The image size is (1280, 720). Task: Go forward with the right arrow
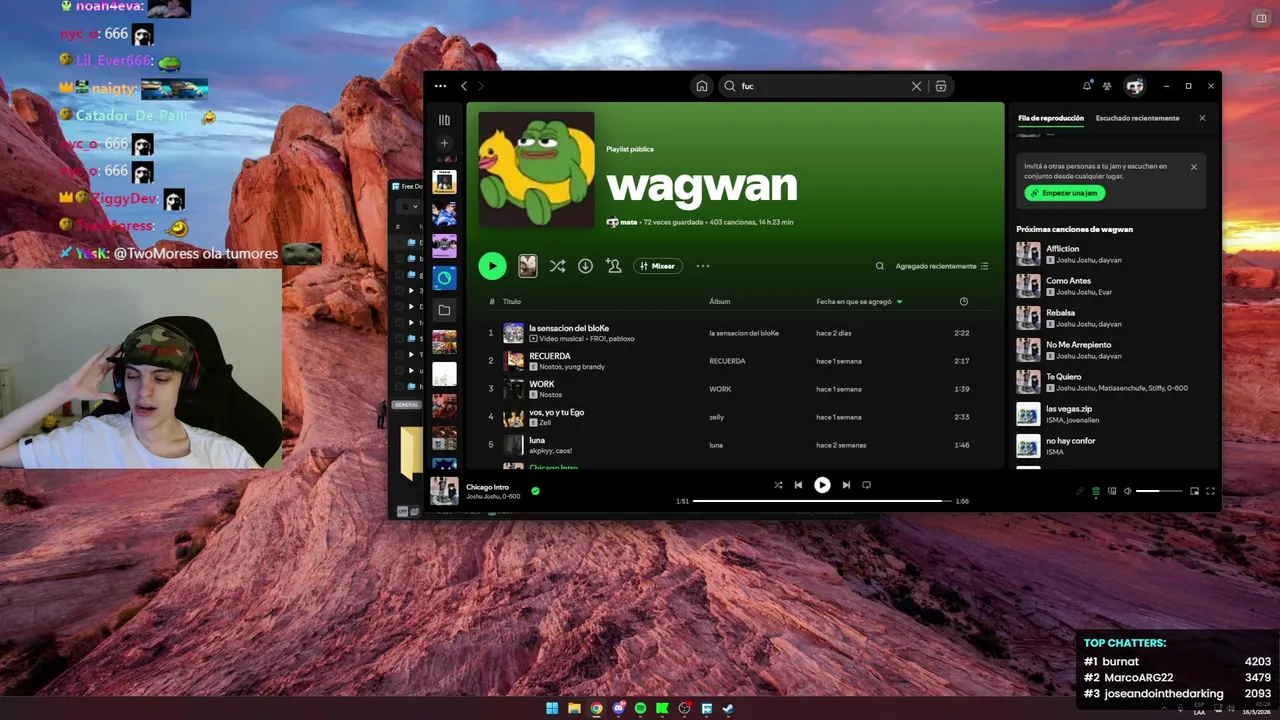(x=480, y=86)
